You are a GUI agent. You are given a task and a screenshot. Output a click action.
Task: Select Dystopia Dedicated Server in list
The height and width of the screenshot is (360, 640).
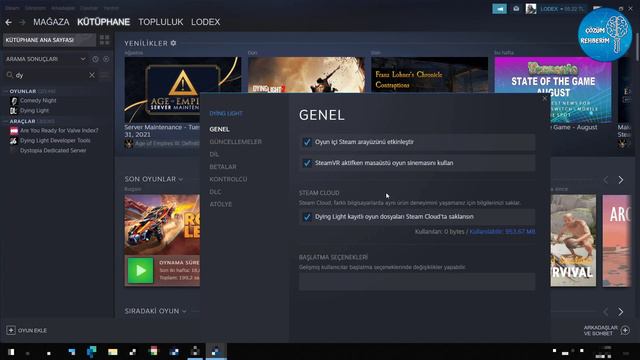coord(53,150)
